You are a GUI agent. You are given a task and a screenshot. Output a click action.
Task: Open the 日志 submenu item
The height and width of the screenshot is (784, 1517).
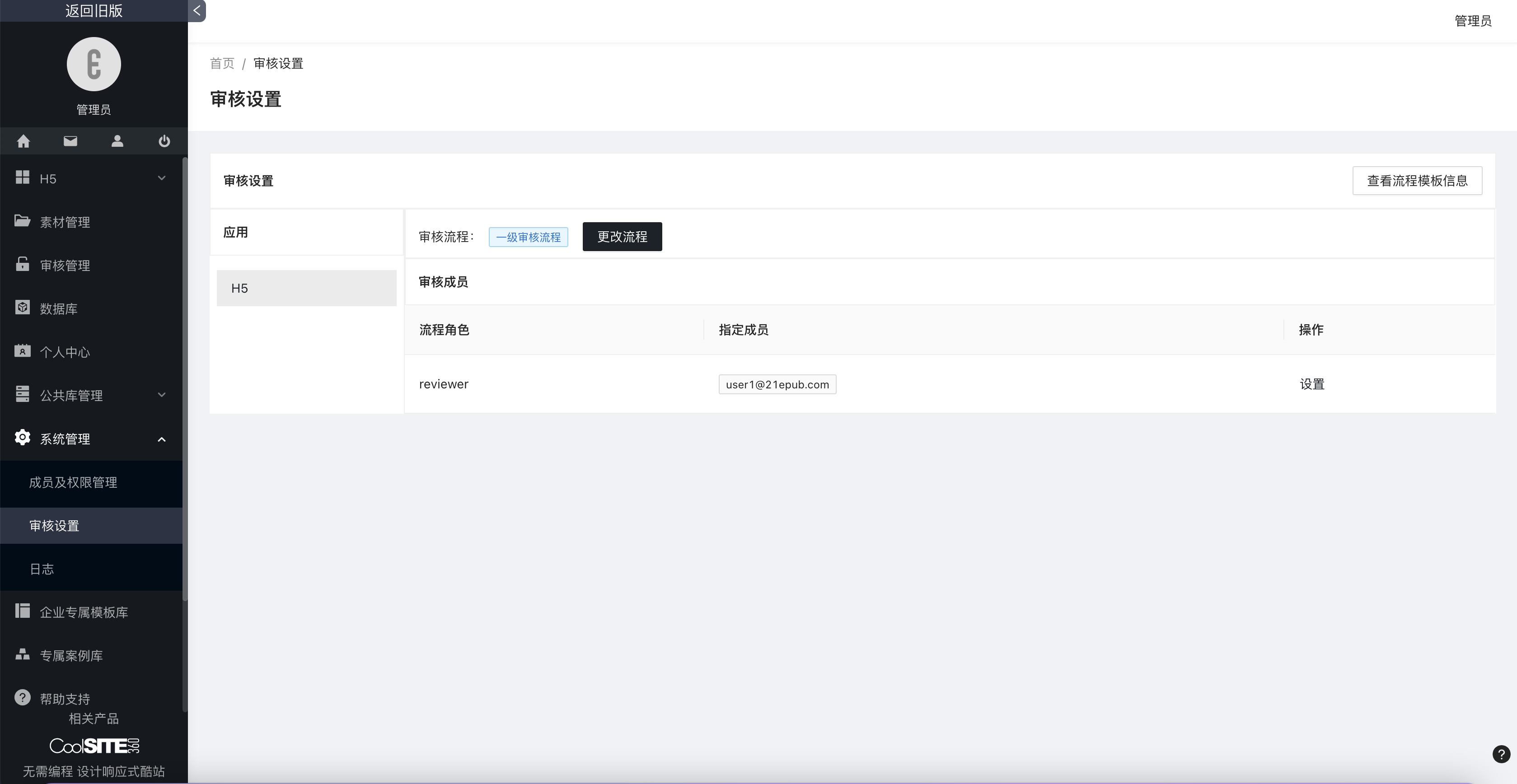click(42, 569)
